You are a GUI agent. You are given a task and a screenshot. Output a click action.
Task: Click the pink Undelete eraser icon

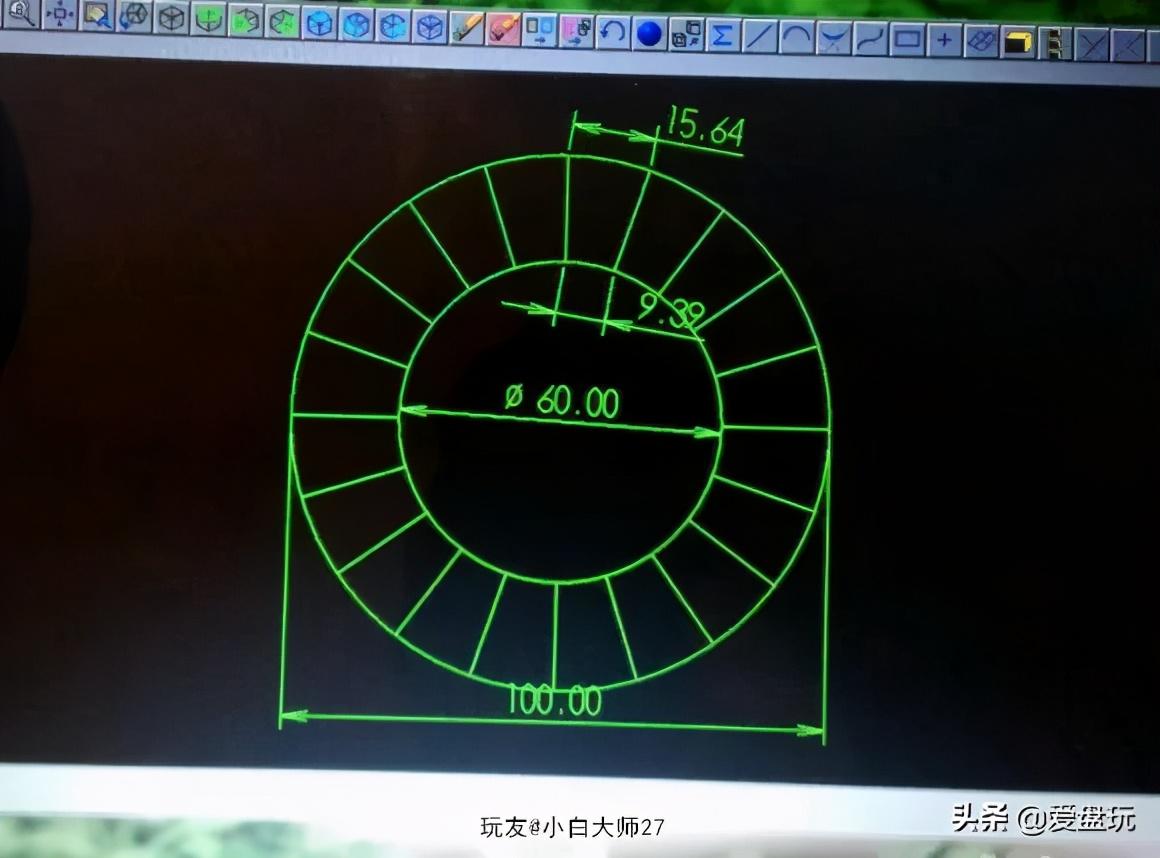pyautogui.click(x=503, y=30)
